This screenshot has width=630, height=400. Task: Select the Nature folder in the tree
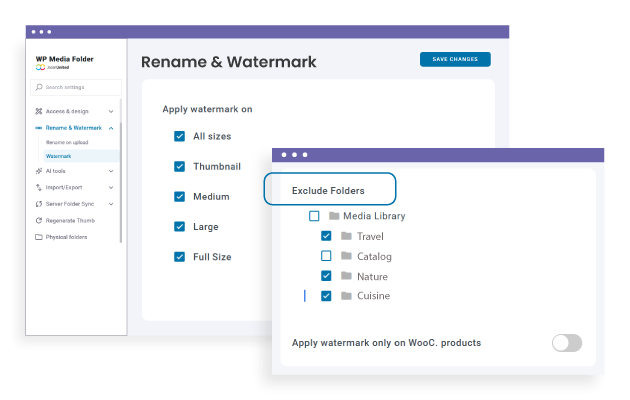[371, 276]
